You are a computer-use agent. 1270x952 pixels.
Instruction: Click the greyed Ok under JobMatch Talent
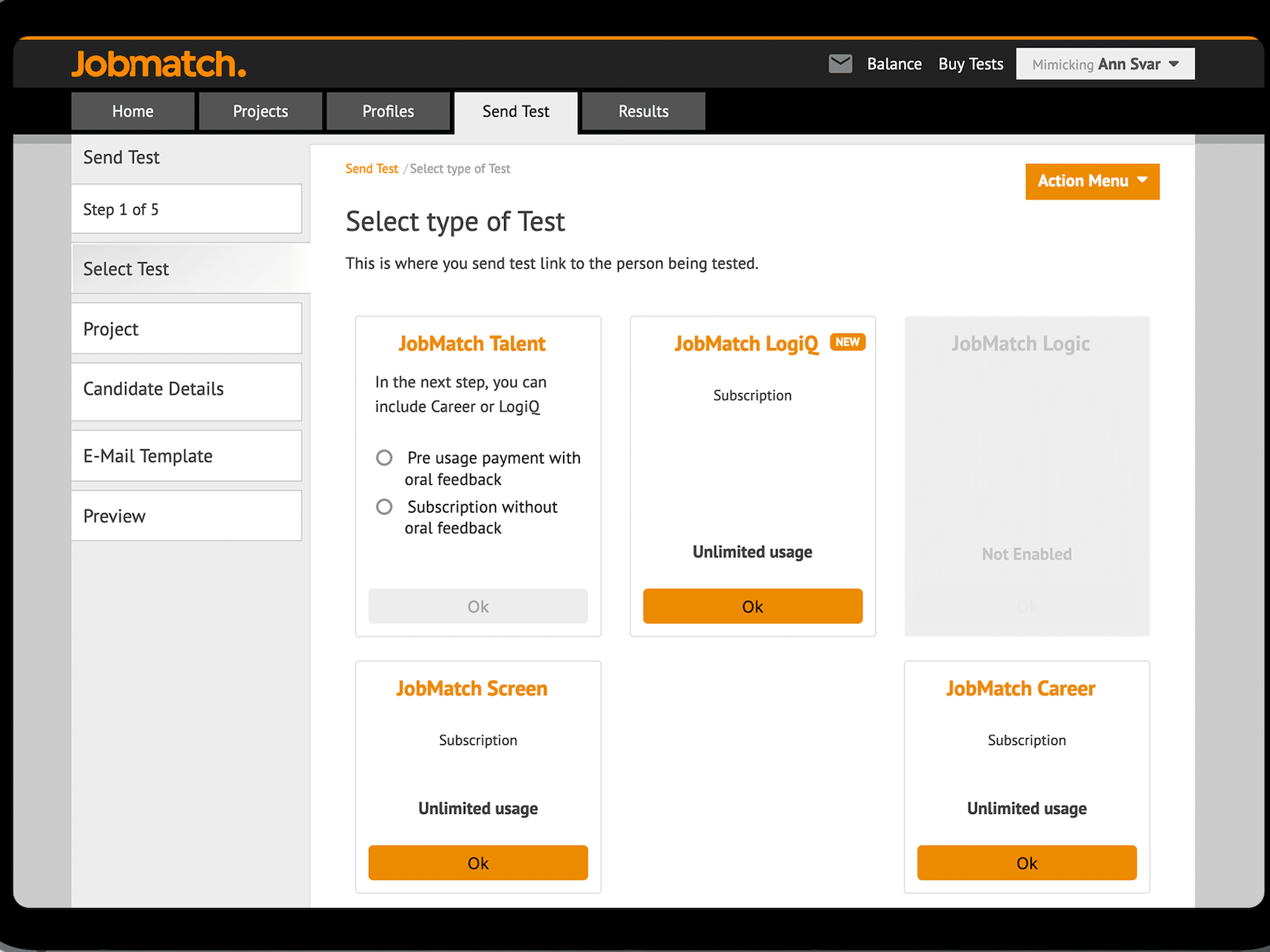click(x=478, y=606)
